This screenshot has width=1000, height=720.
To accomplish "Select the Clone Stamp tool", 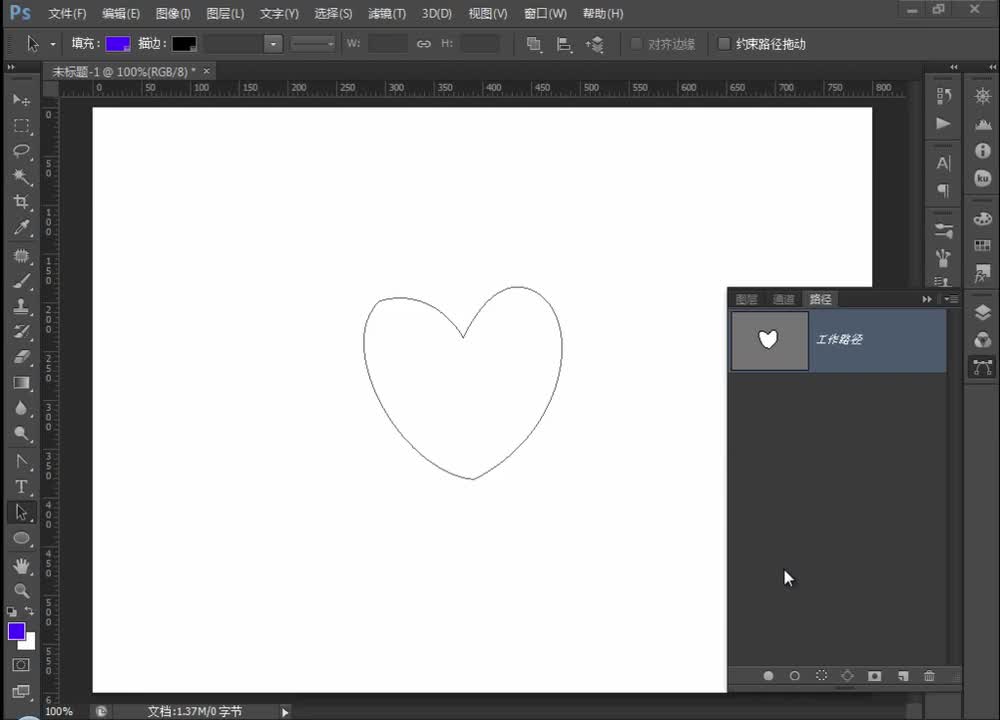I will click(x=21, y=306).
